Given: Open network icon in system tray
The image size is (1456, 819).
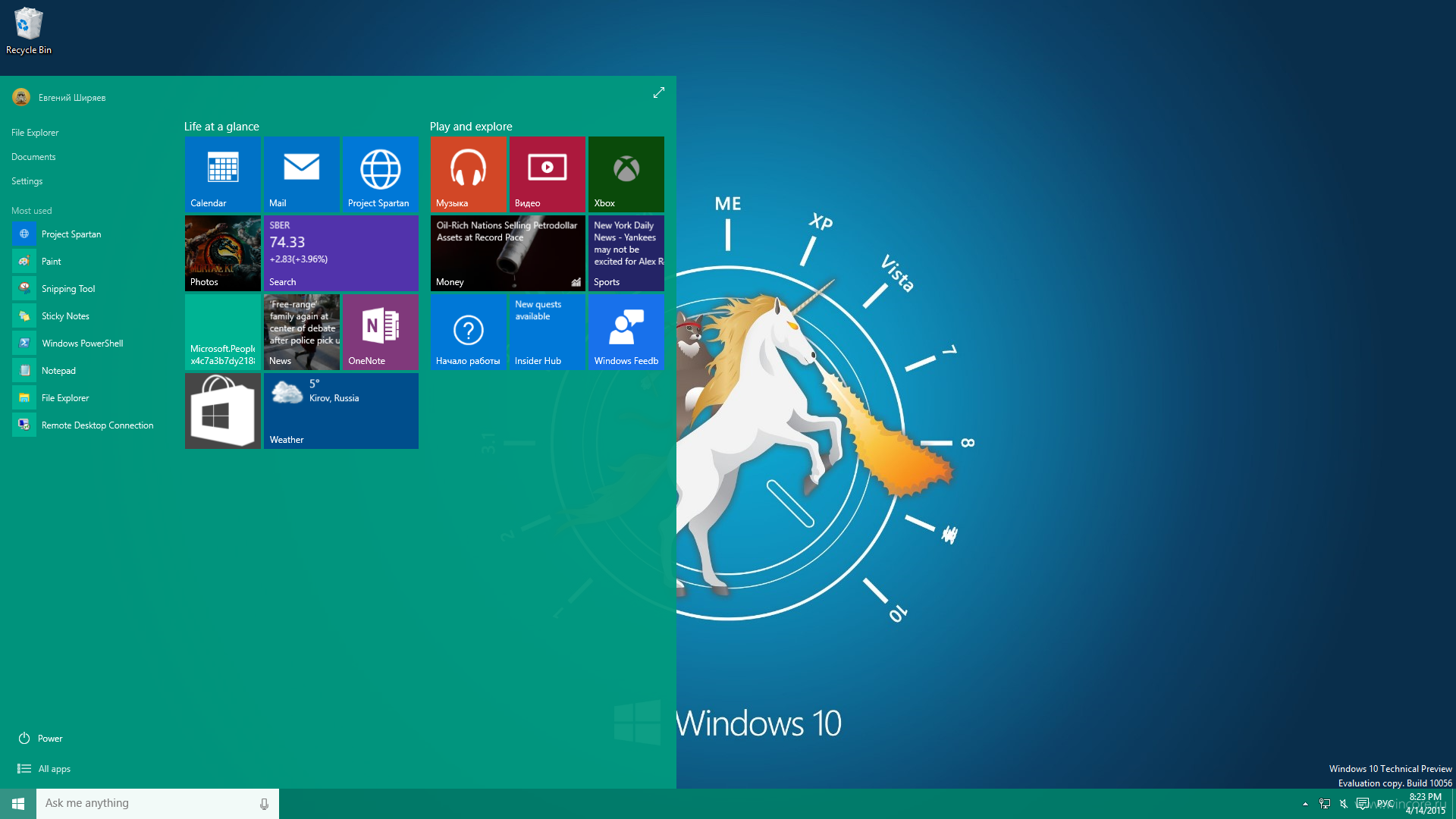Looking at the screenshot, I should pos(1325,804).
